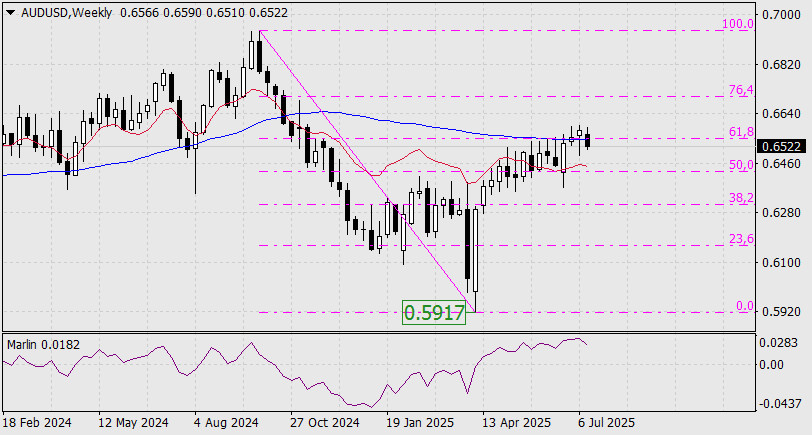The width and height of the screenshot is (812, 435).
Task: Select the 0.6100 price scale value
Action: pos(780,263)
